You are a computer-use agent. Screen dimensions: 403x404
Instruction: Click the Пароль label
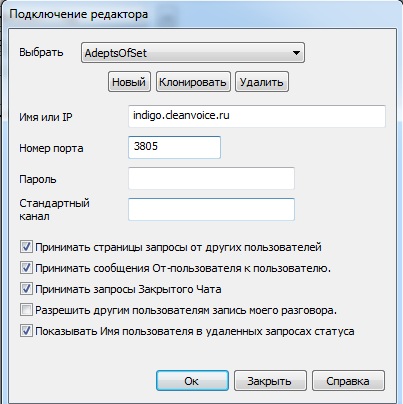click(38, 179)
